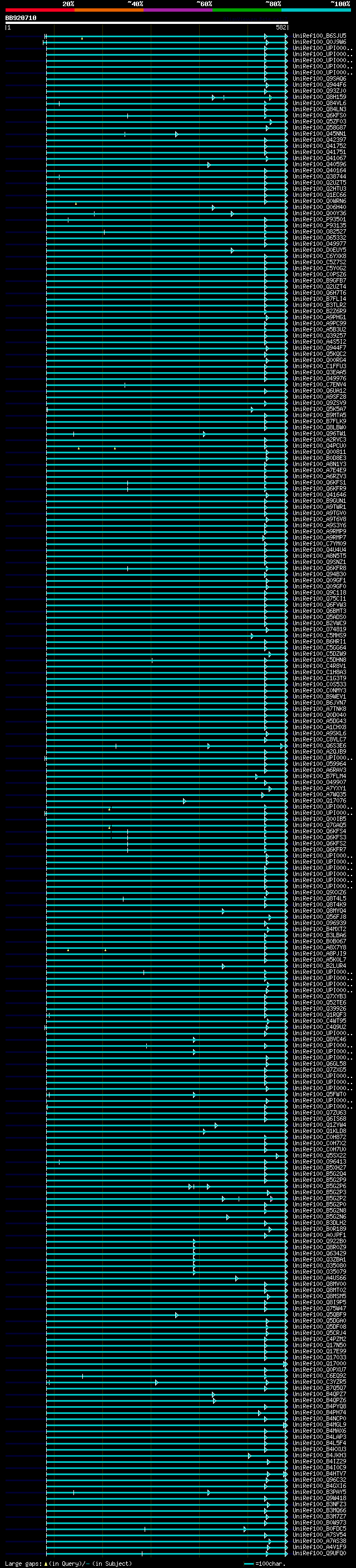Select hit label UniRef100_Q93ZJ0
Screen dimensions: 356x1568
[x=319, y=91]
